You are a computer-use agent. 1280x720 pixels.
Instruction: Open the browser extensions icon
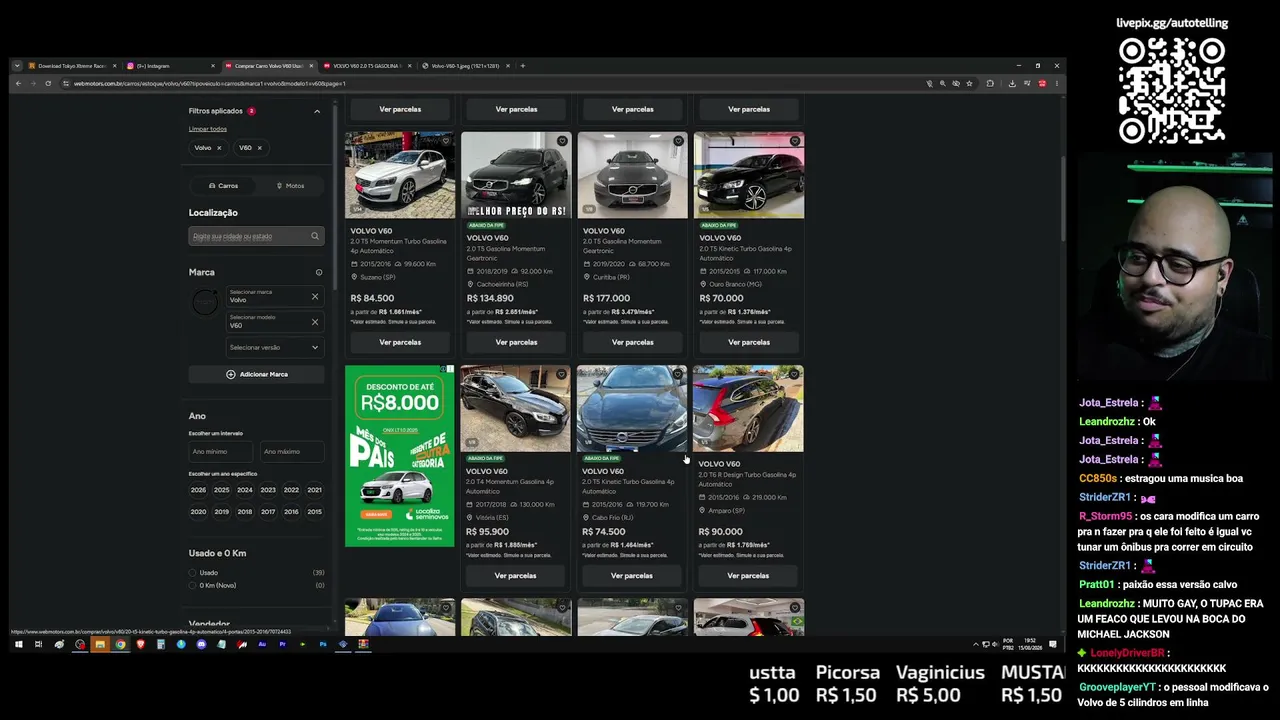990,83
